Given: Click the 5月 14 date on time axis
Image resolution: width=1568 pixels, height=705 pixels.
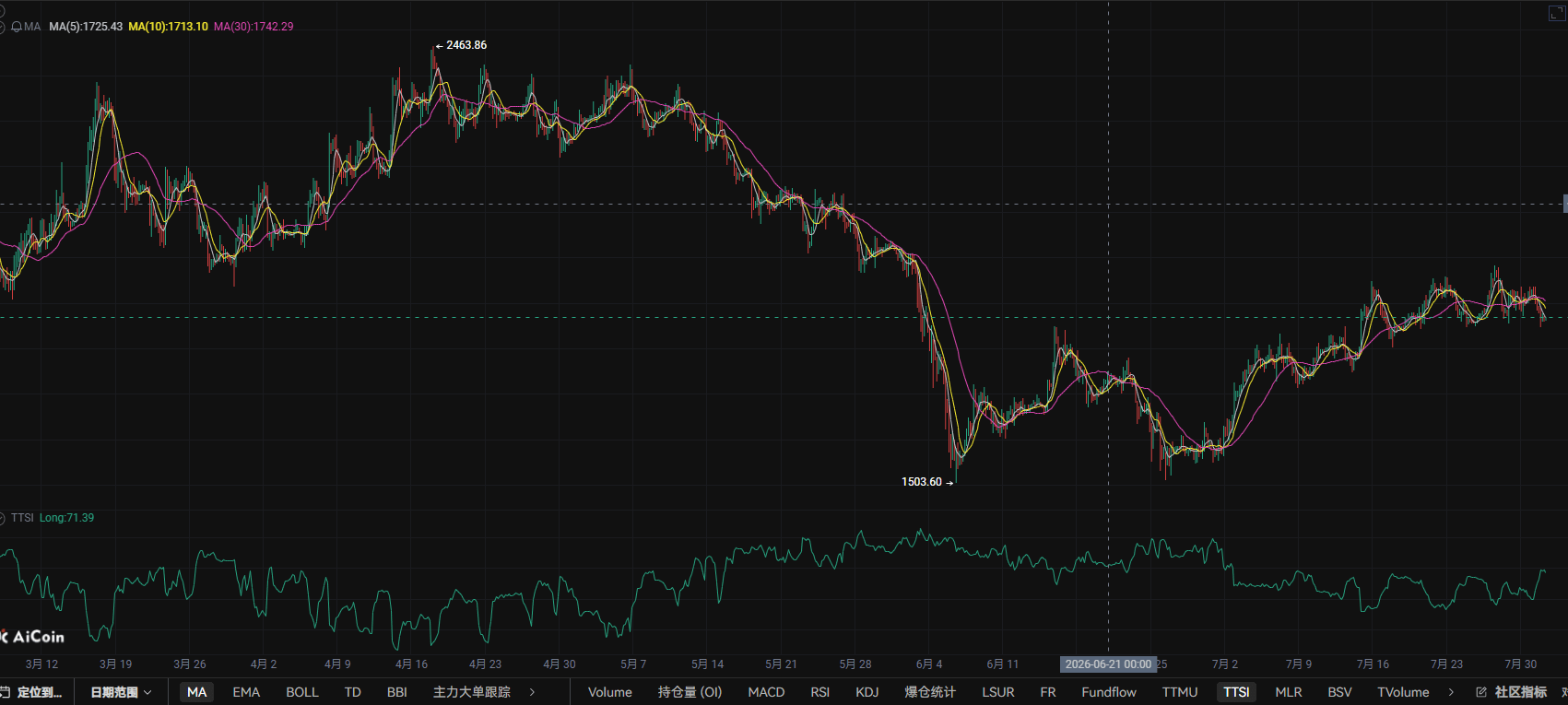Looking at the screenshot, I should click(707, 664).
